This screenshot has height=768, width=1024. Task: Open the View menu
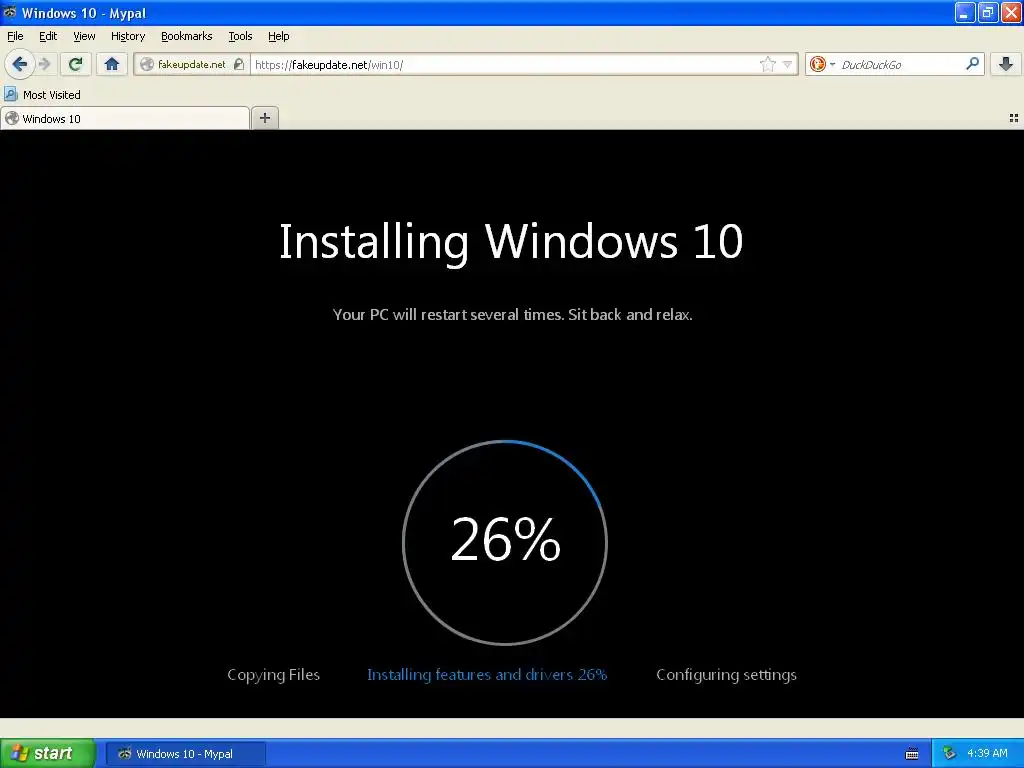(84, 36)
